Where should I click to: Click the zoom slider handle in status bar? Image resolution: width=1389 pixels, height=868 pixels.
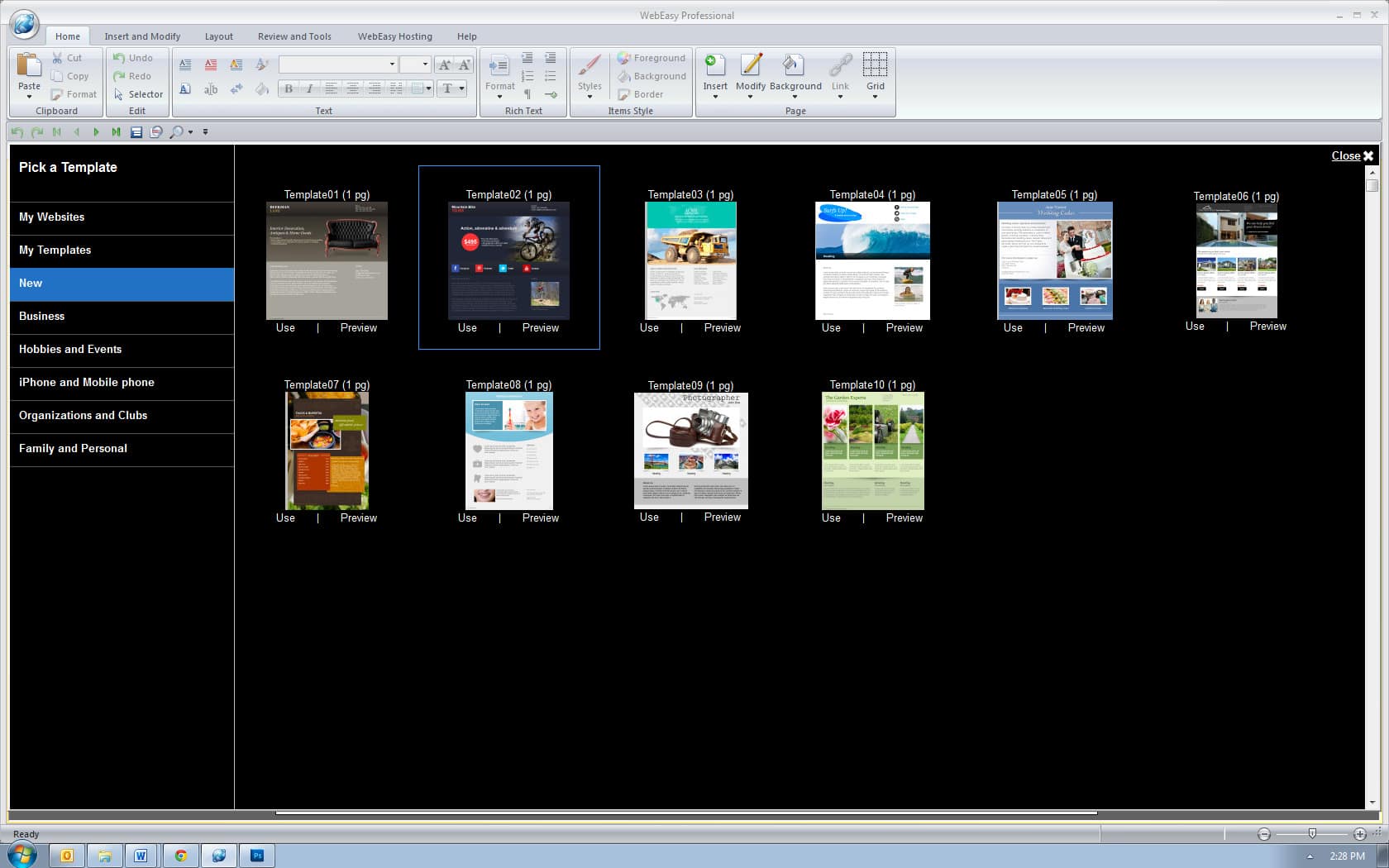pos(1312,833)
